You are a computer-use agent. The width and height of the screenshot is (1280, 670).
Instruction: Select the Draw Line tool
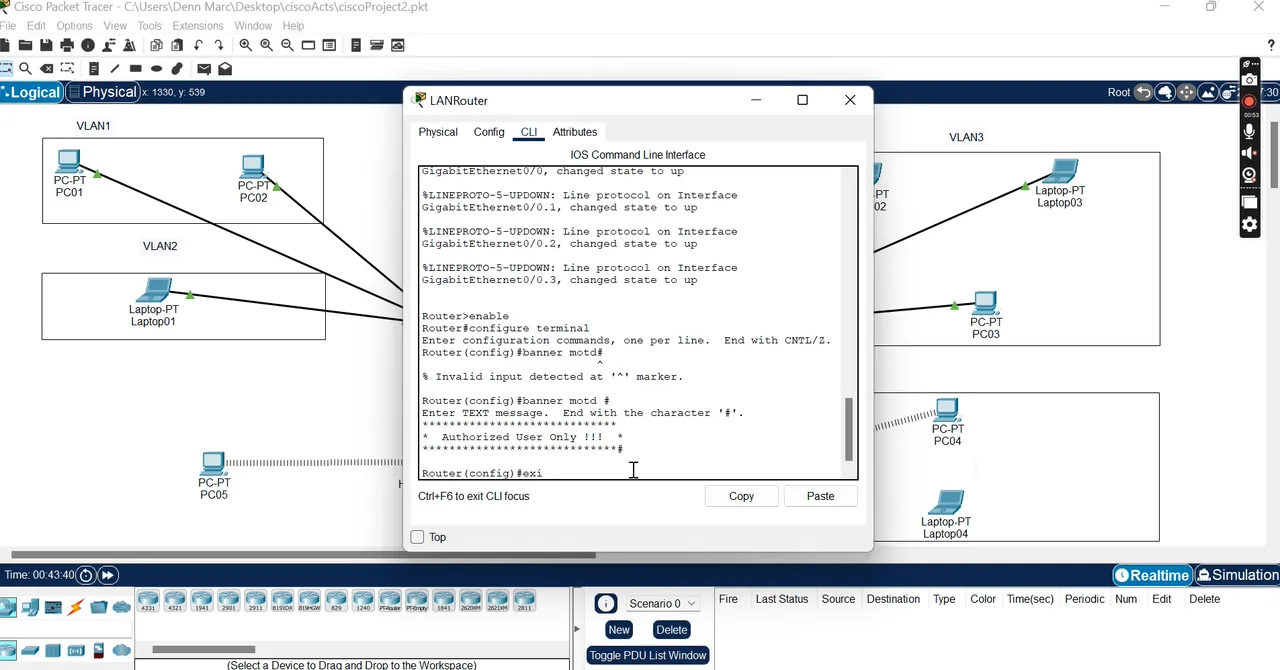tap(115, 69)
